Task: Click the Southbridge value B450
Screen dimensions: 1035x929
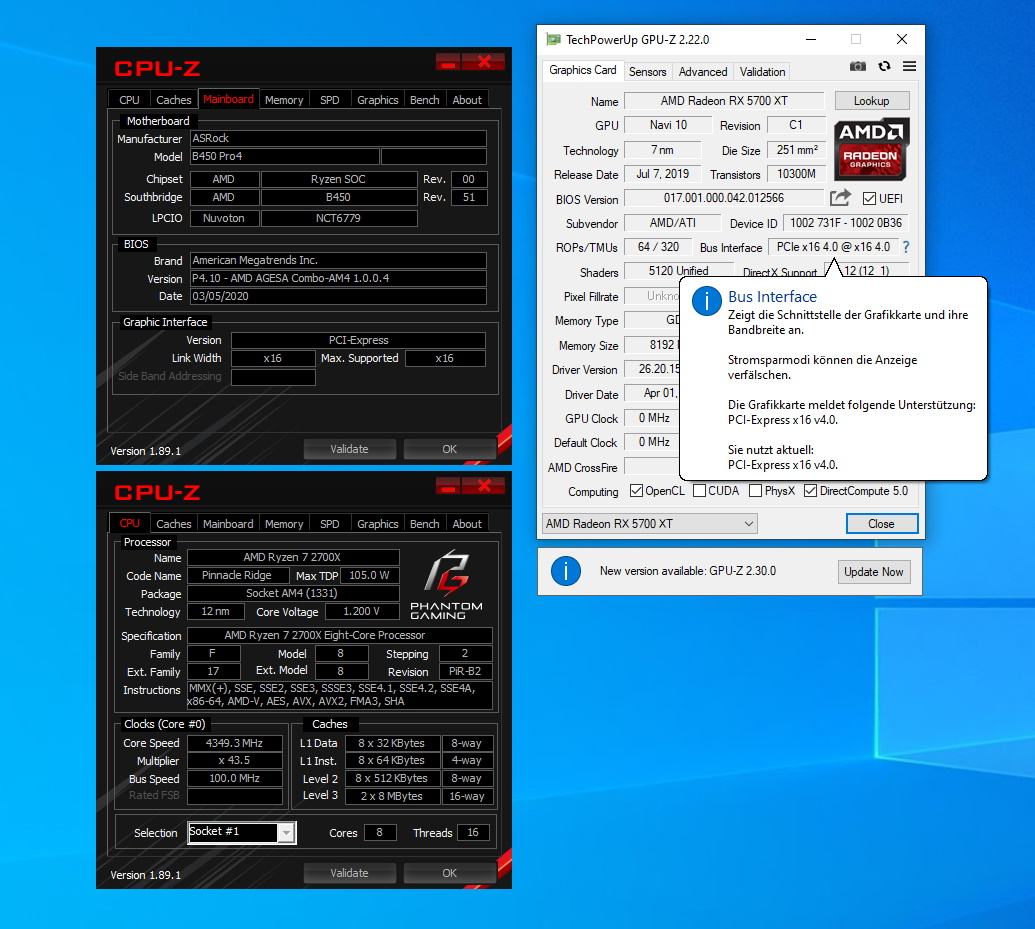Action: [339, 197]
